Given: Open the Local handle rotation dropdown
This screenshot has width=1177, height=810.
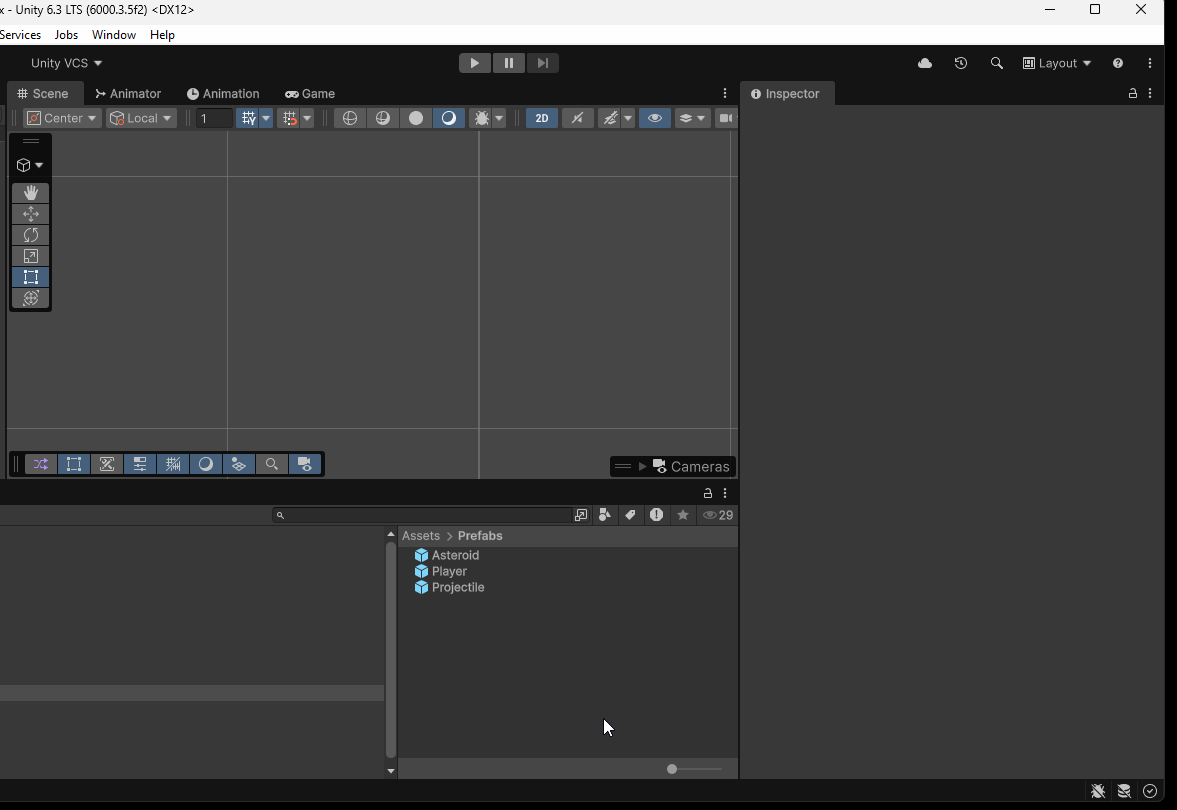Looking at the screenshot, I should pyautogui.click(x=141, y=118).
